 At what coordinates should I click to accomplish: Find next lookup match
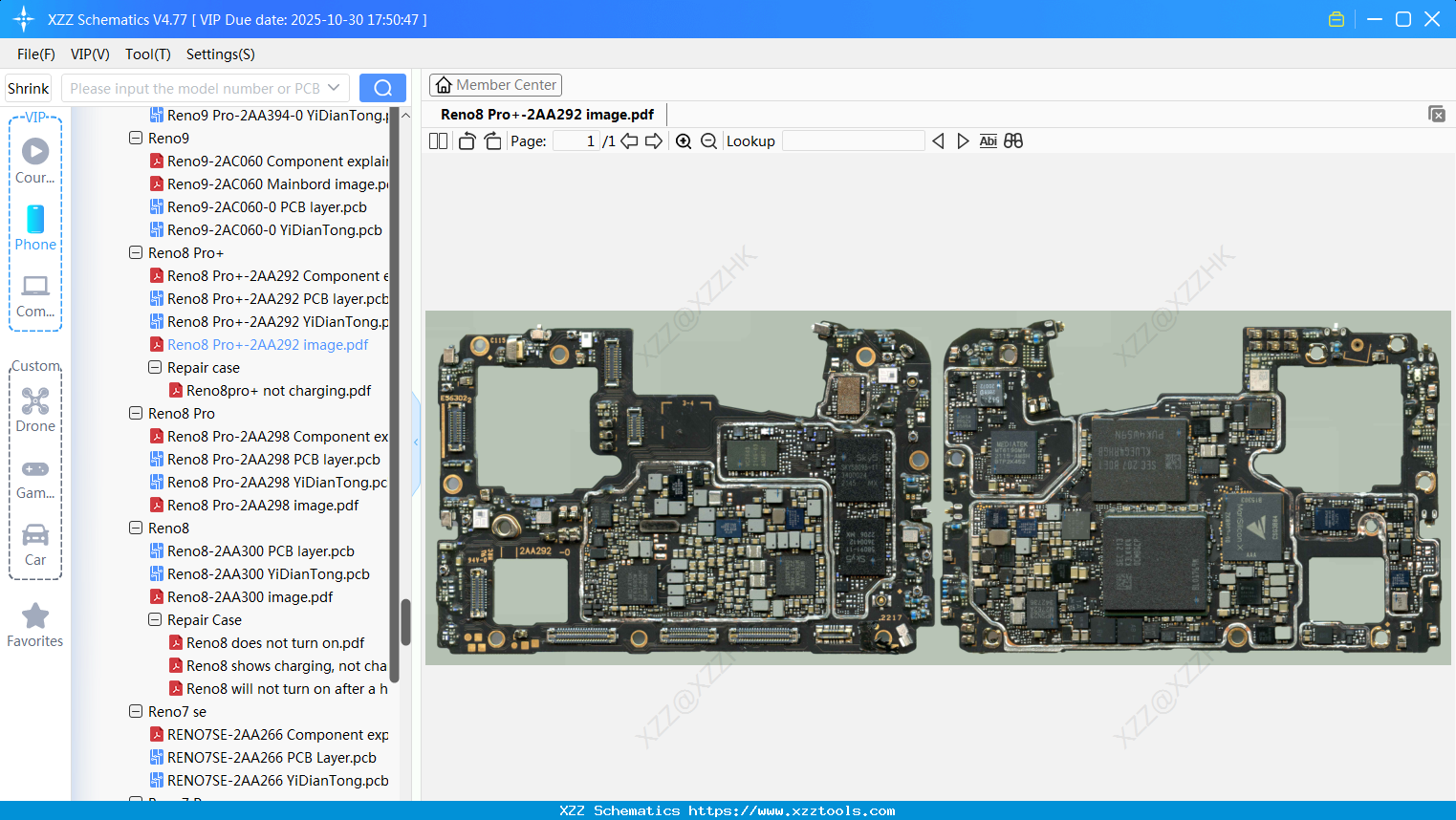[x=963, y=141]
